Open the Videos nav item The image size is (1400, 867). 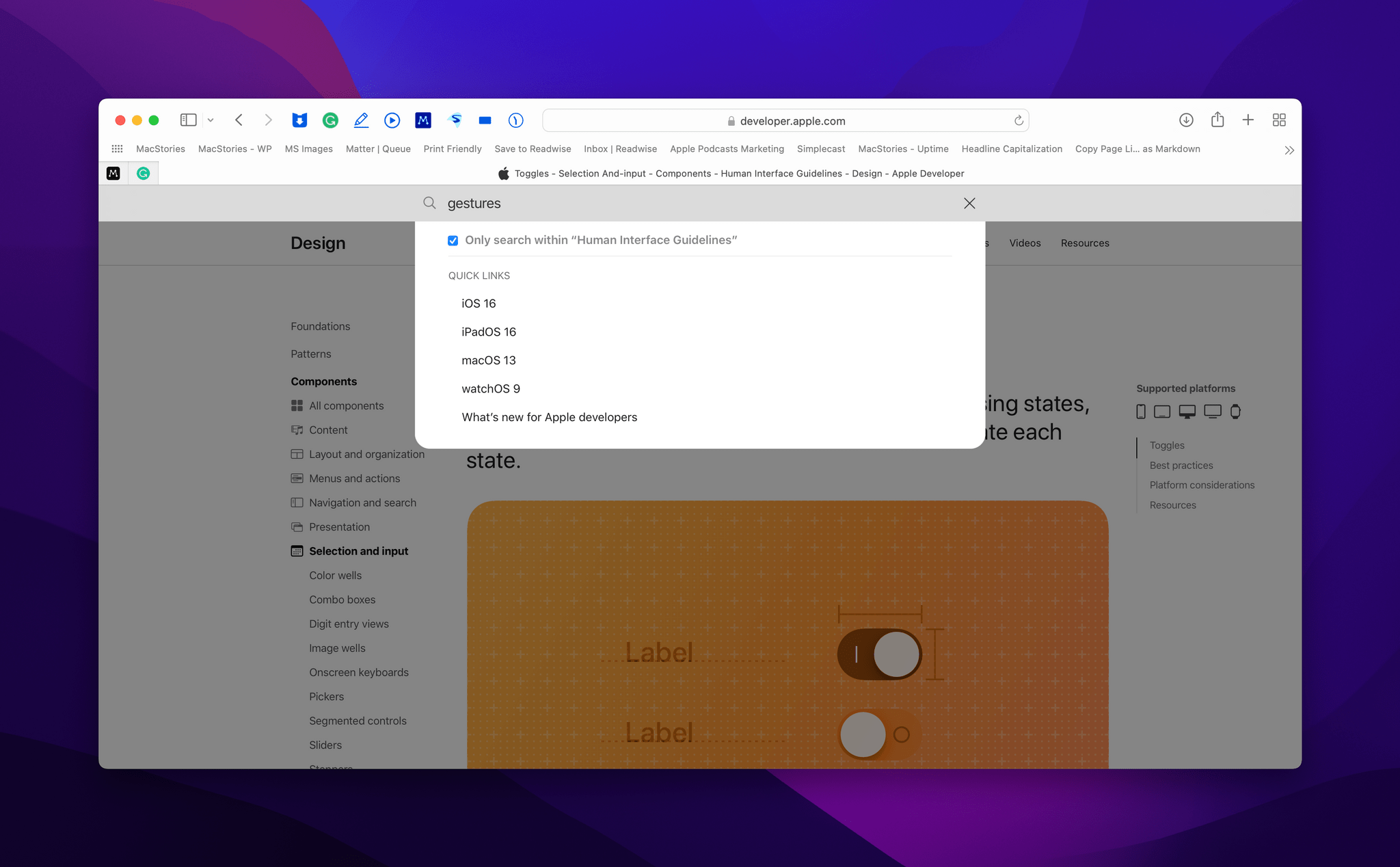(1025, 243)
